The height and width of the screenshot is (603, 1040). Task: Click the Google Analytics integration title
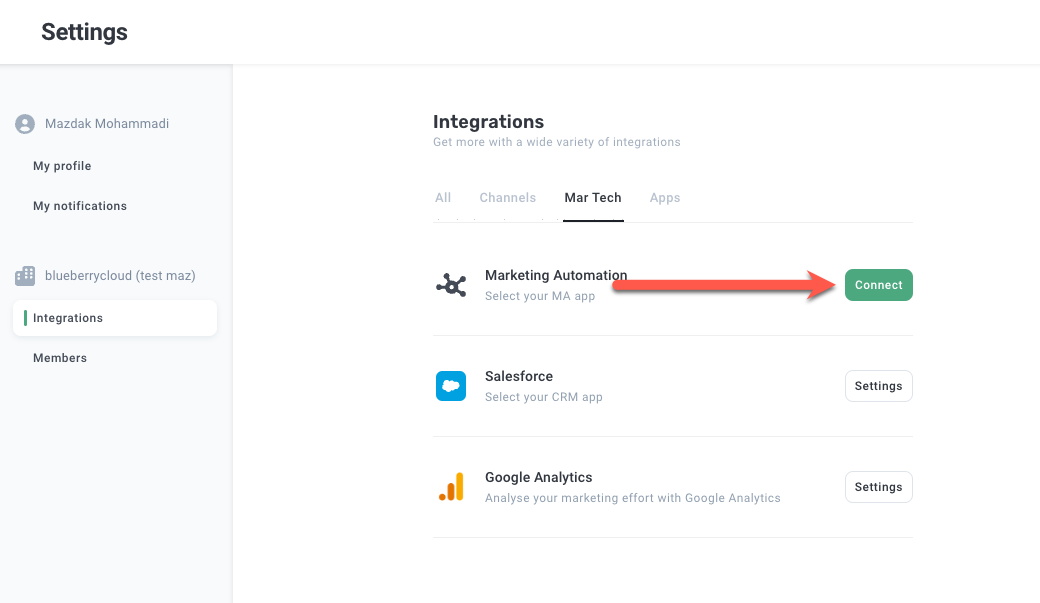pos(539,477)
